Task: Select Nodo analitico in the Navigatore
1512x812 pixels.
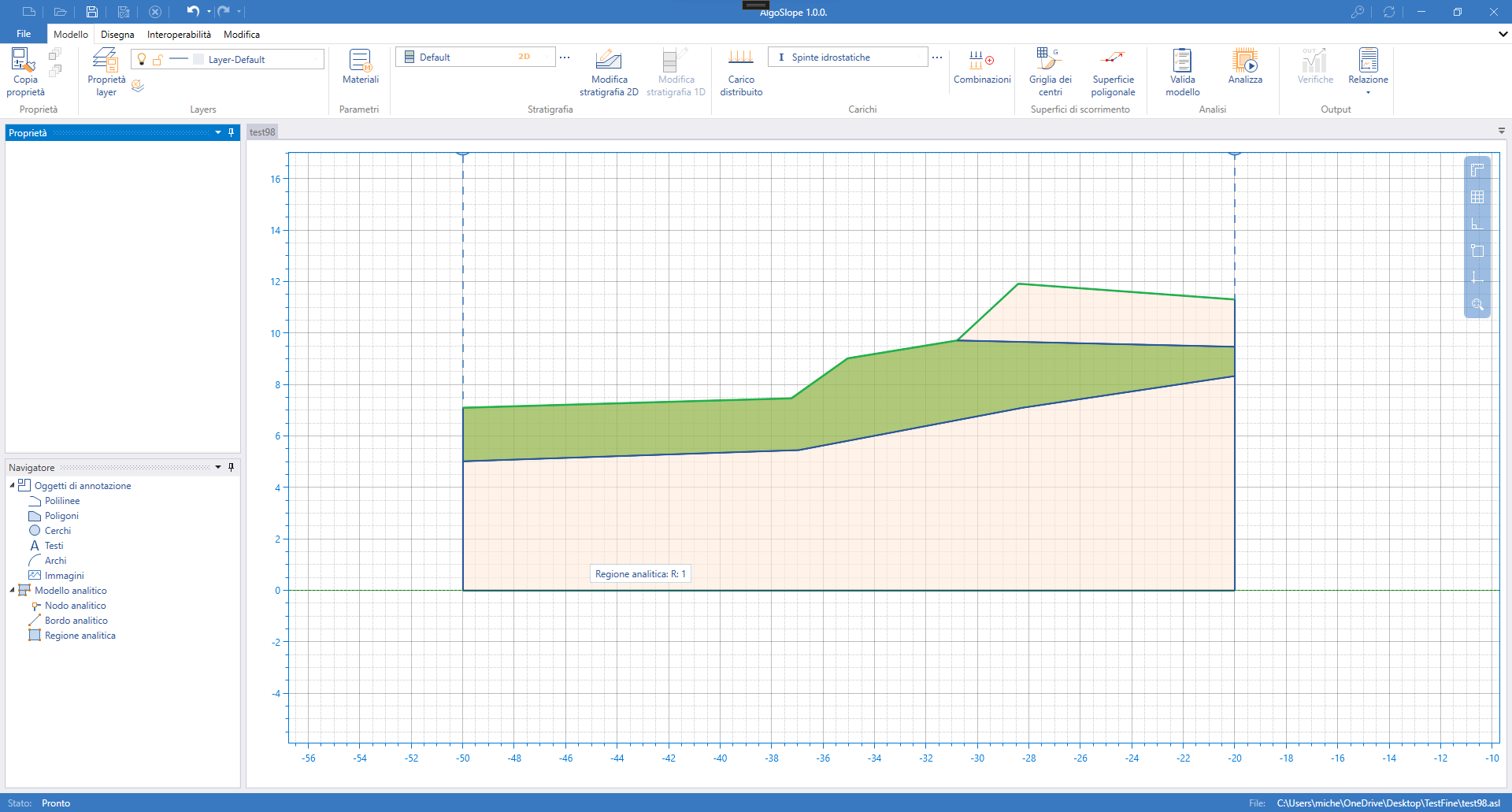Action: [75, 606]
